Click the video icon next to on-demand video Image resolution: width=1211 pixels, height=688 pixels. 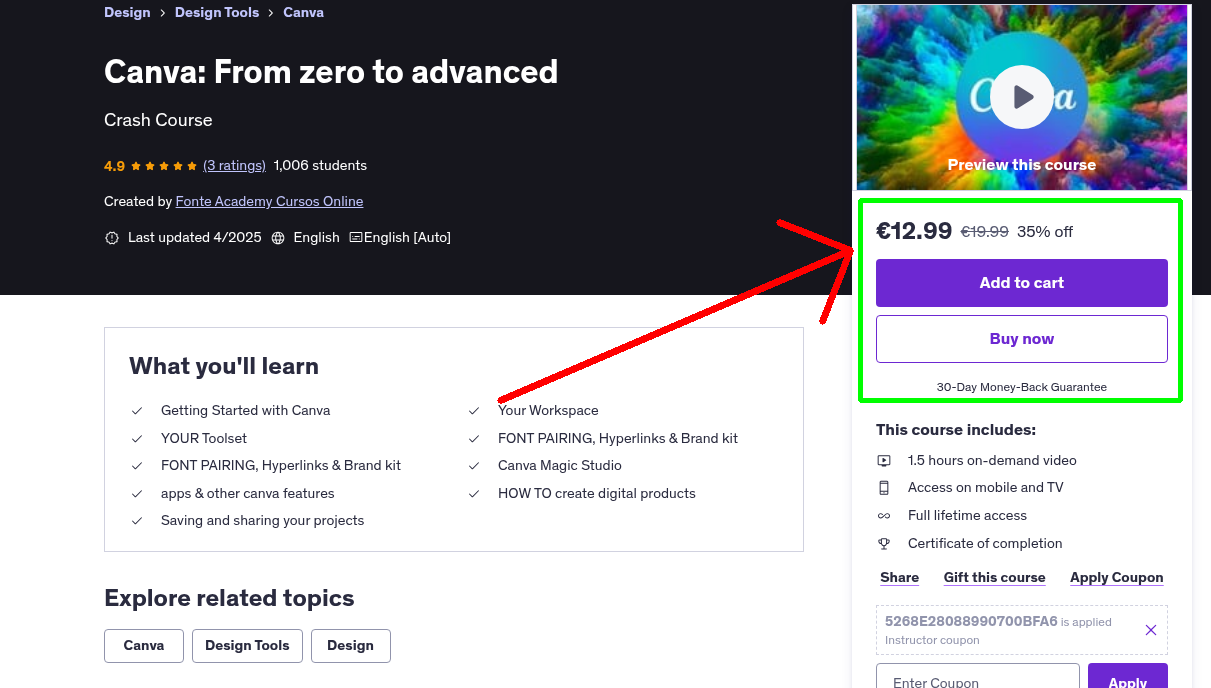(x=884, y=460)
